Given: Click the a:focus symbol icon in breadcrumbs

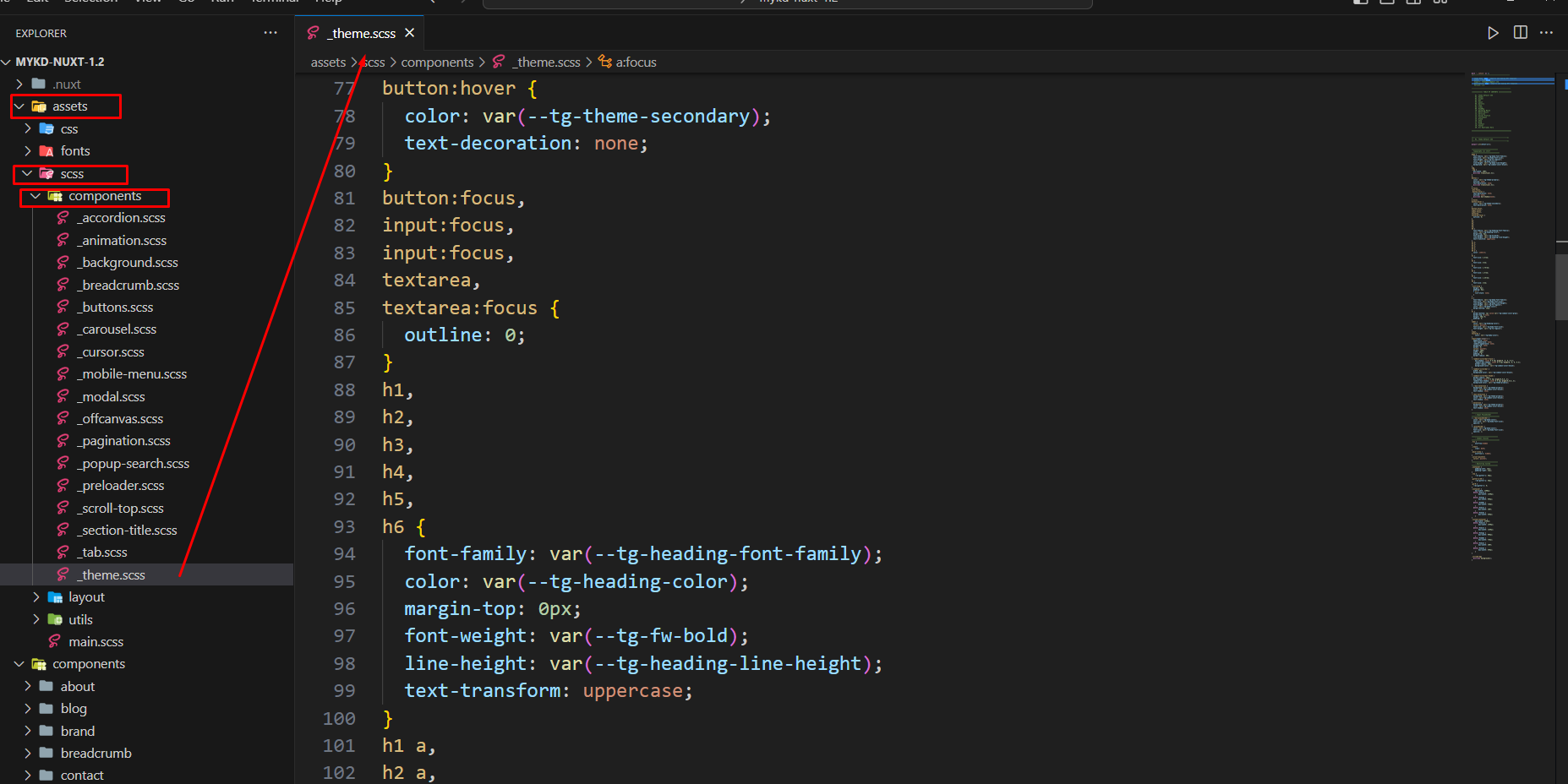Looking at the screenshot, I should [x=605, y=62].
